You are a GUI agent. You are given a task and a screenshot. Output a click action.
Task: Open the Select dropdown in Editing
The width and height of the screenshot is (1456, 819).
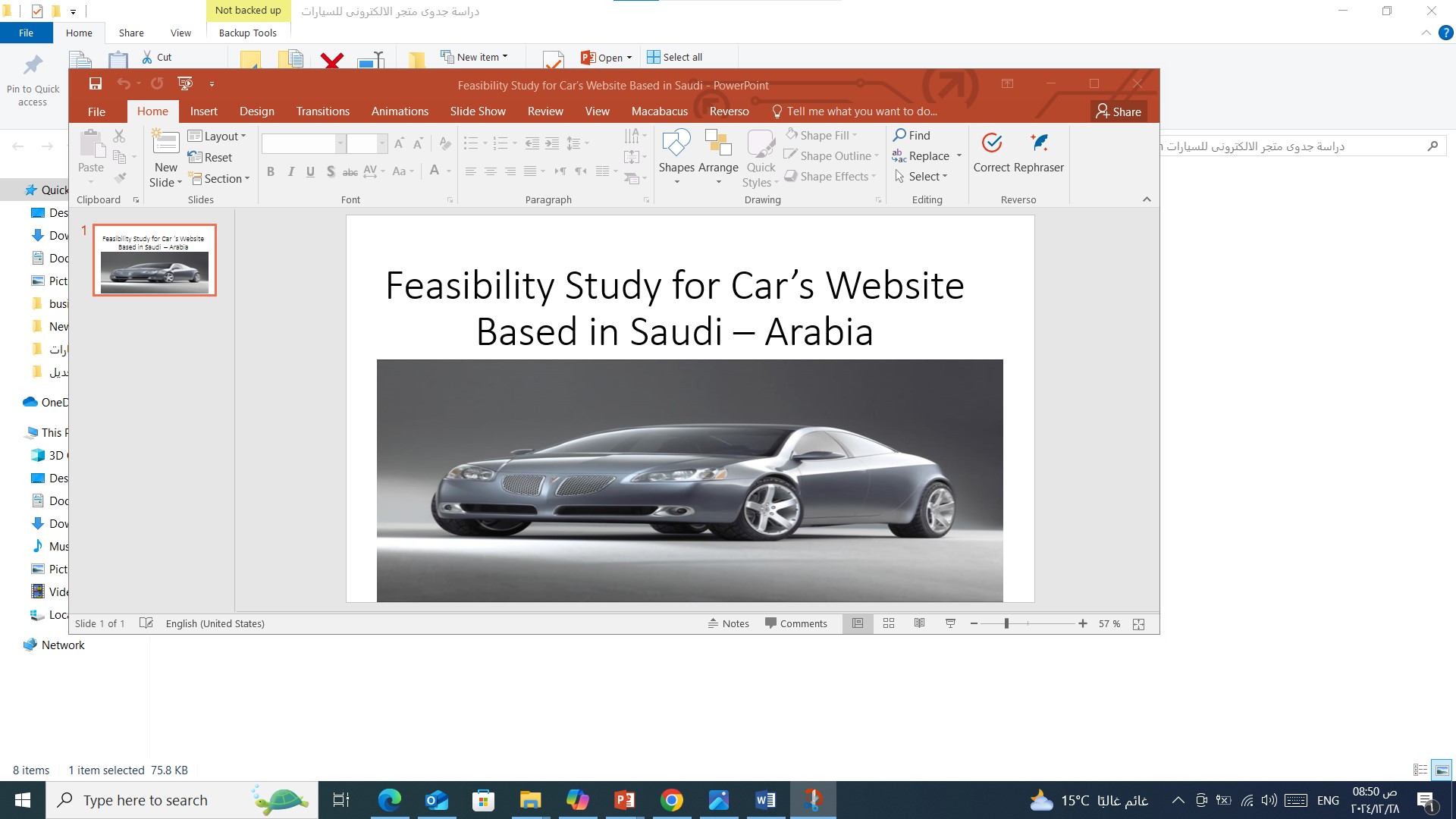click(x=921, y=177)
